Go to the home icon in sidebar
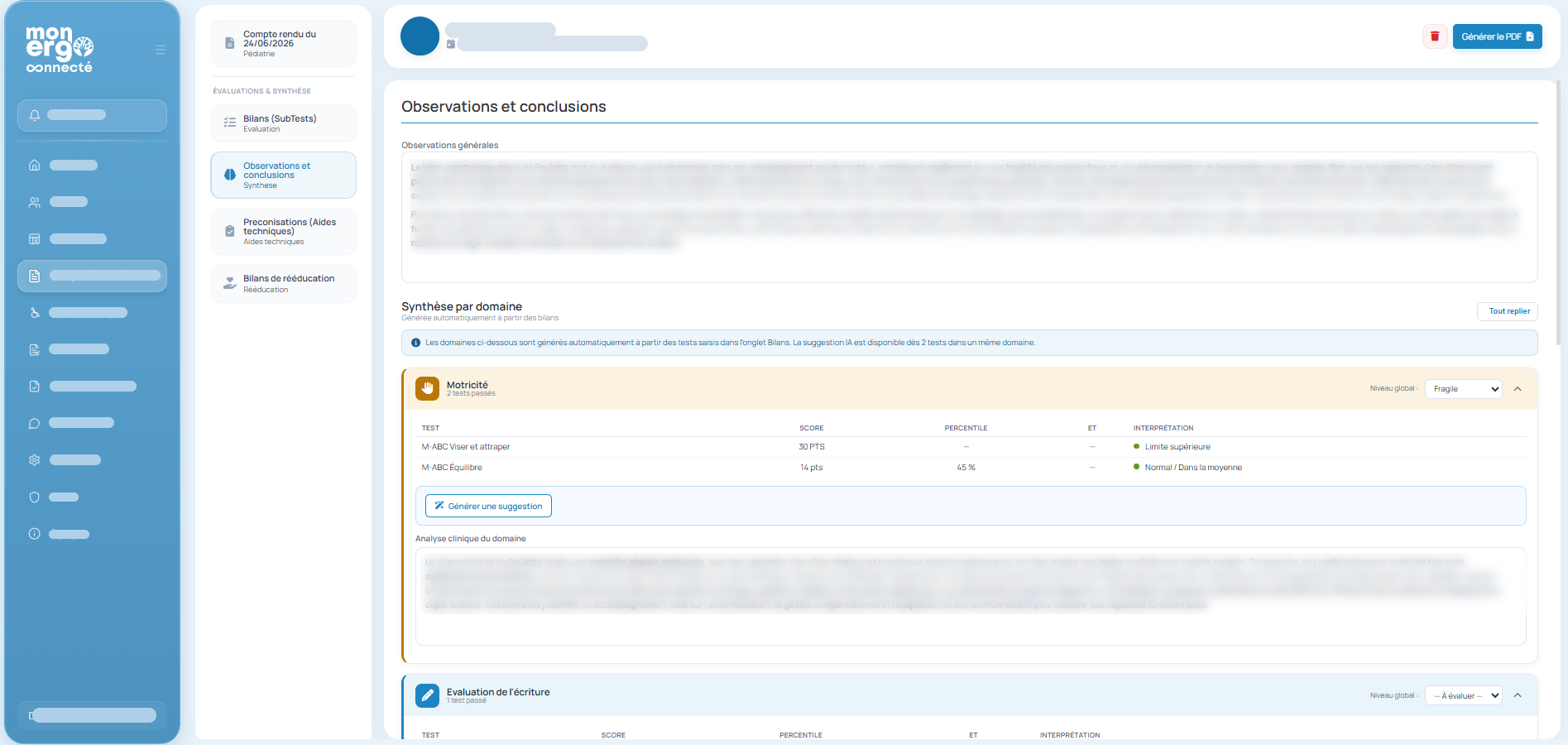1568x745 pixels. [34, 165]
